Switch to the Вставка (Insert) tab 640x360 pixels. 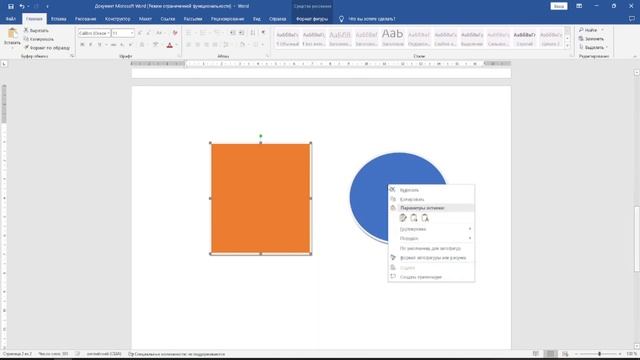click(58, 19)
